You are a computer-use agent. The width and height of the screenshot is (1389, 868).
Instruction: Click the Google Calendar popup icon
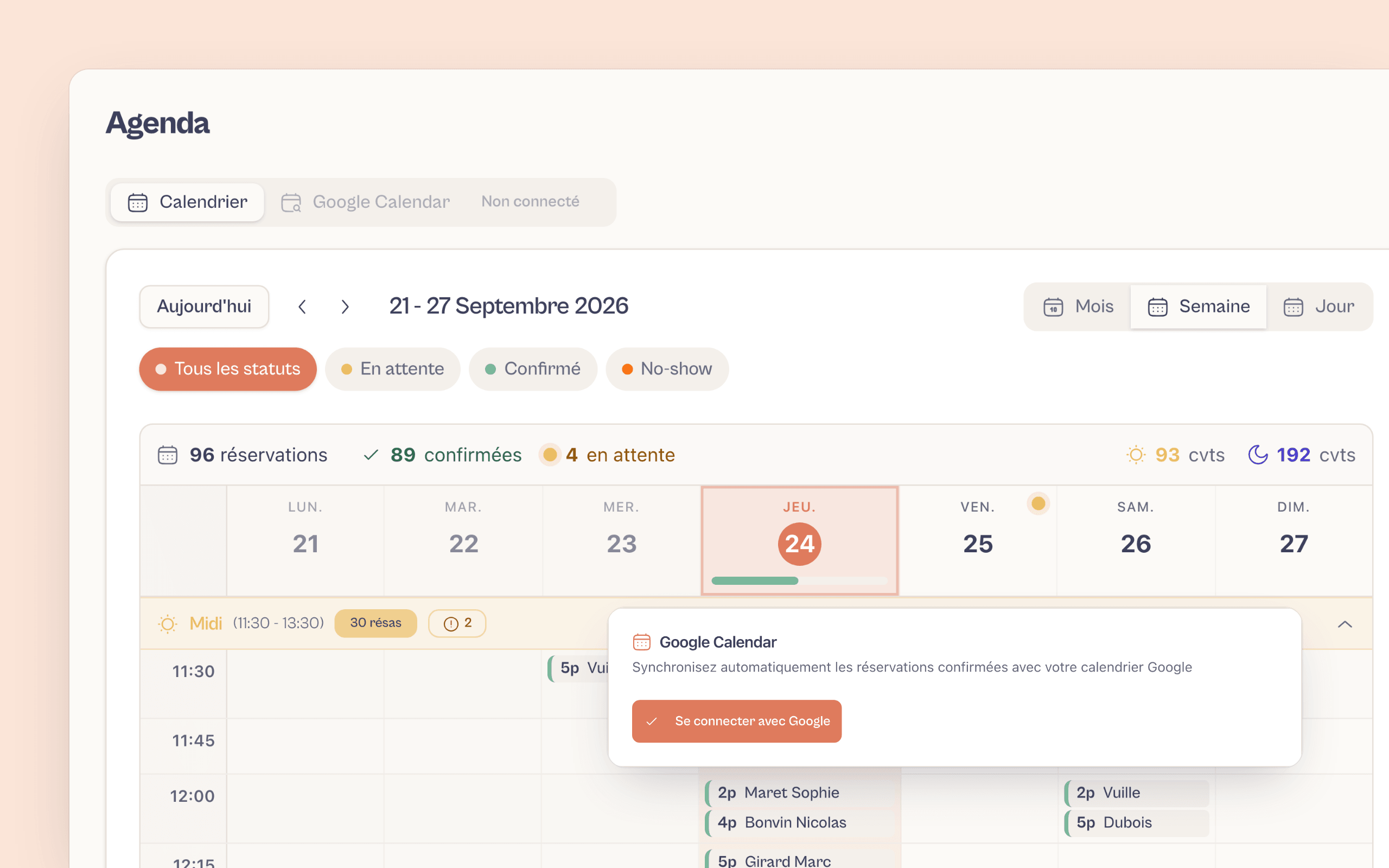642,642
